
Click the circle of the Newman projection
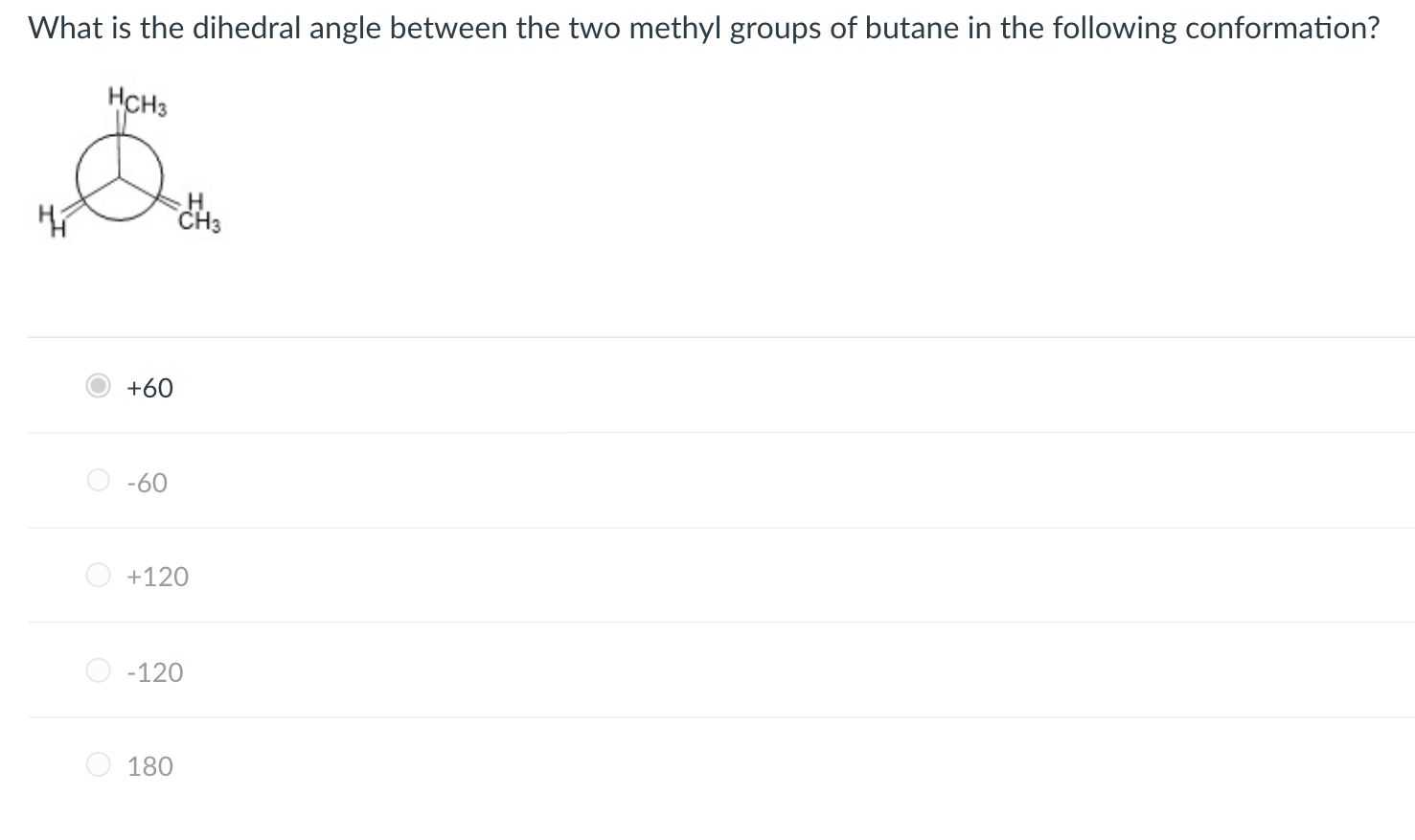pyautogui.click(x=119, y=177)
